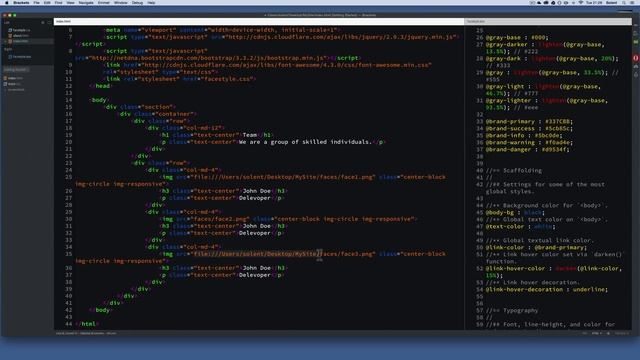Click the @body-bg black value on line 45
Viewport: 640px width, 360px height.
tap(533, 213)
